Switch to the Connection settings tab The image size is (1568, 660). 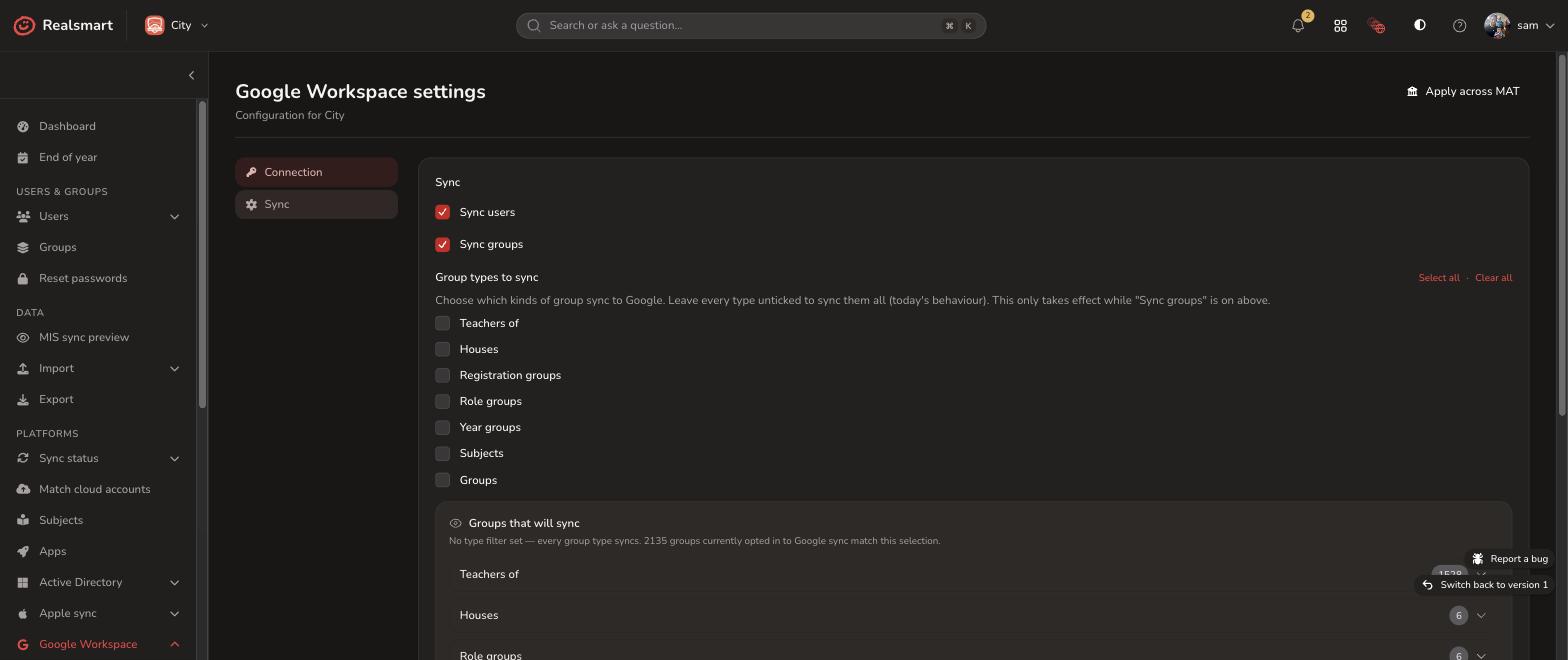click(316, 172)
